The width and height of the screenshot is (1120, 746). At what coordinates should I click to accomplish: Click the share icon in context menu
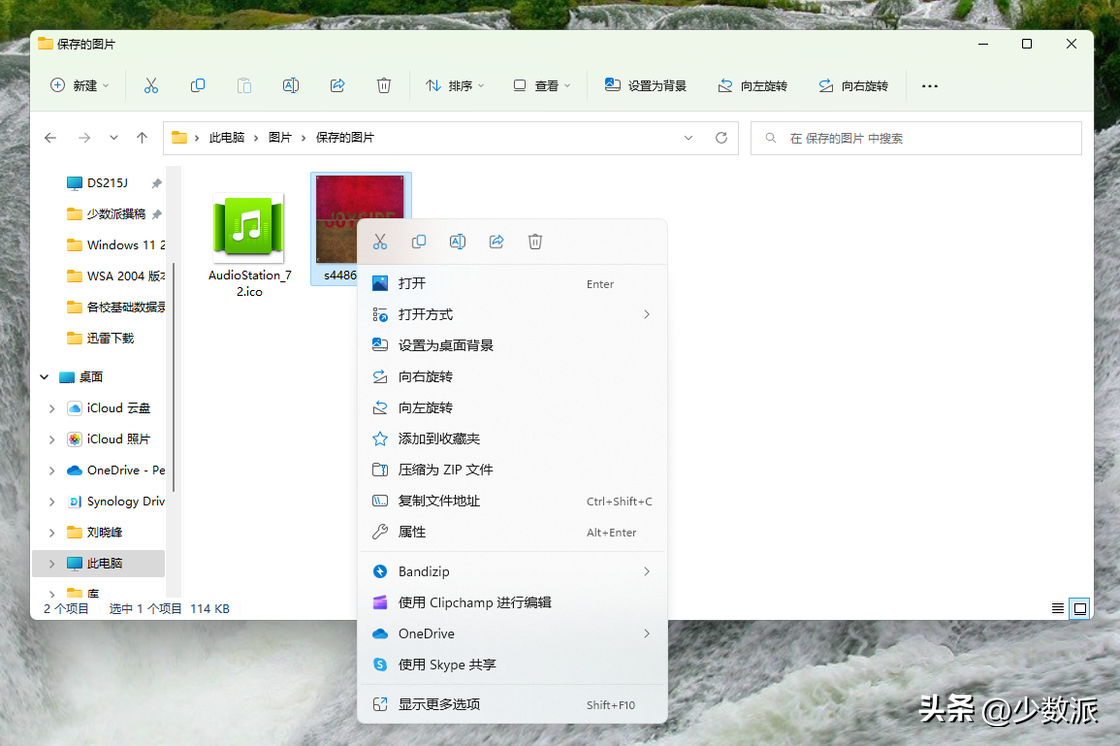point(496,242)
